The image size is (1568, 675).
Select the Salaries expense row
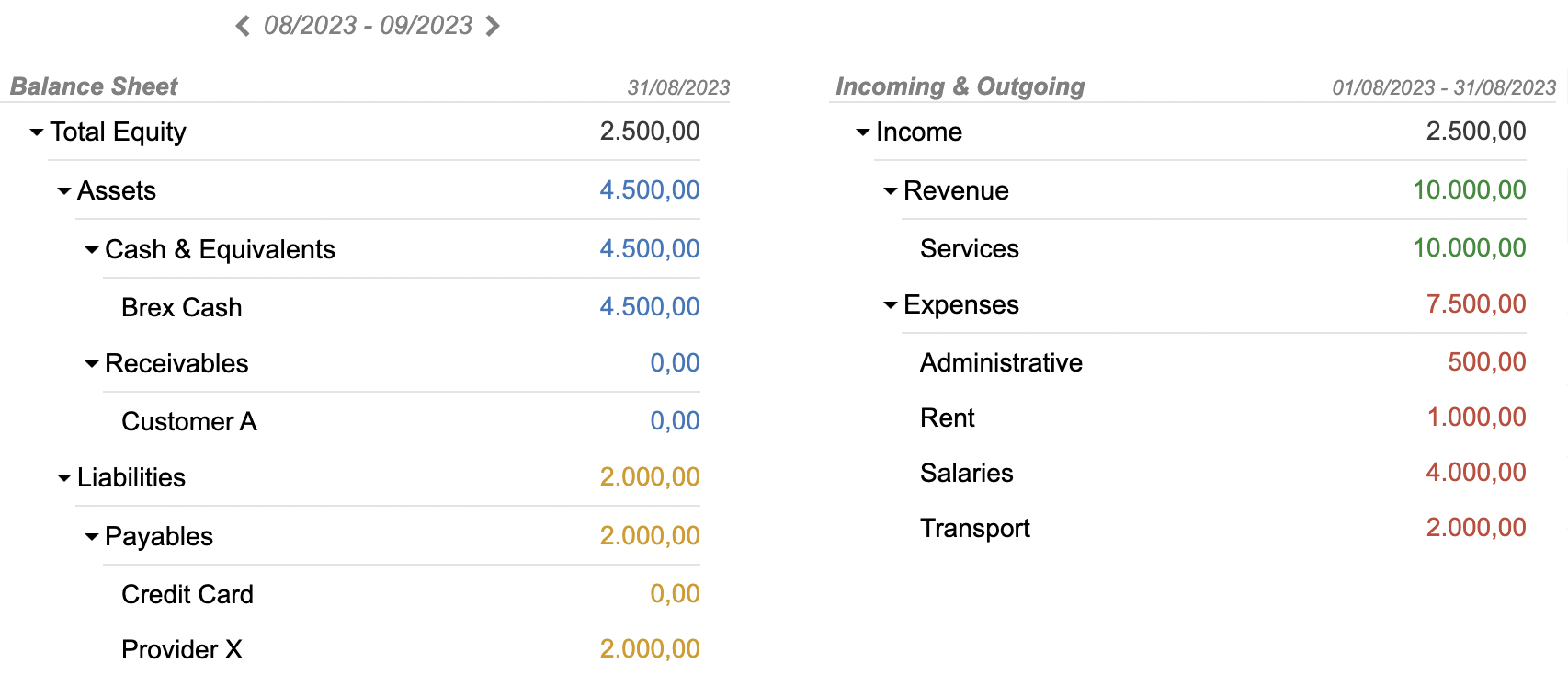(967, 472)
